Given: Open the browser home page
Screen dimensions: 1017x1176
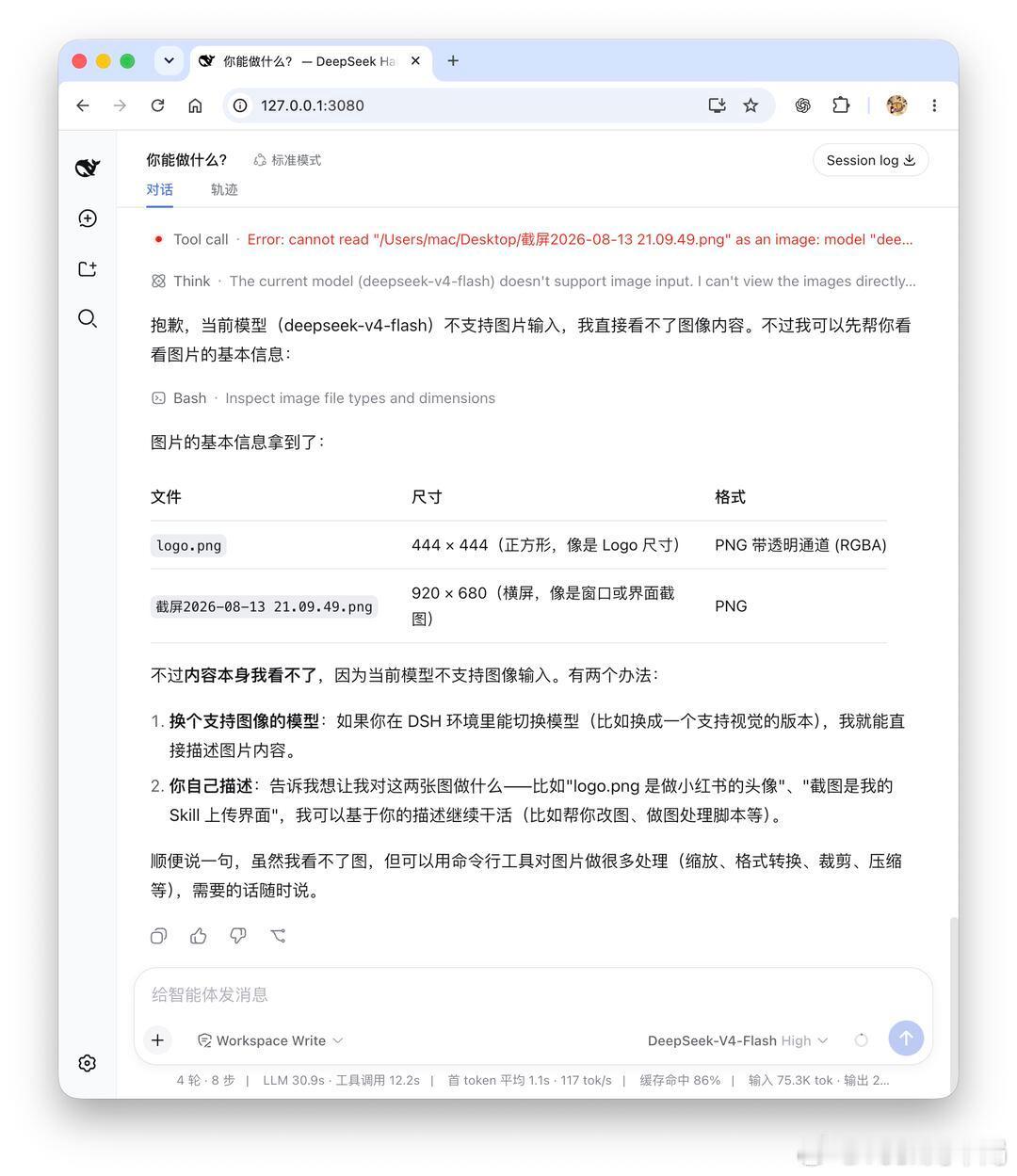Looking at the screenshot, I should tap(195, 105).
